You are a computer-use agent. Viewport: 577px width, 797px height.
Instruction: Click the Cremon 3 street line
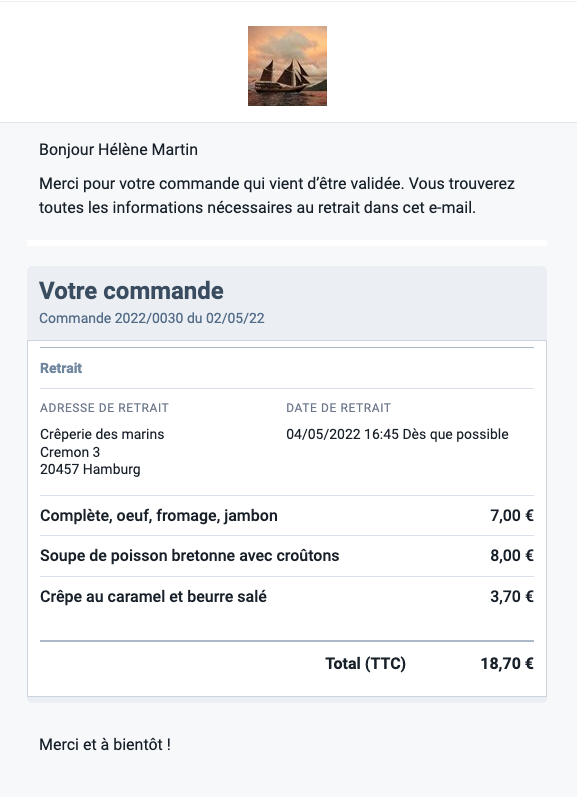[x=70, y=452]
